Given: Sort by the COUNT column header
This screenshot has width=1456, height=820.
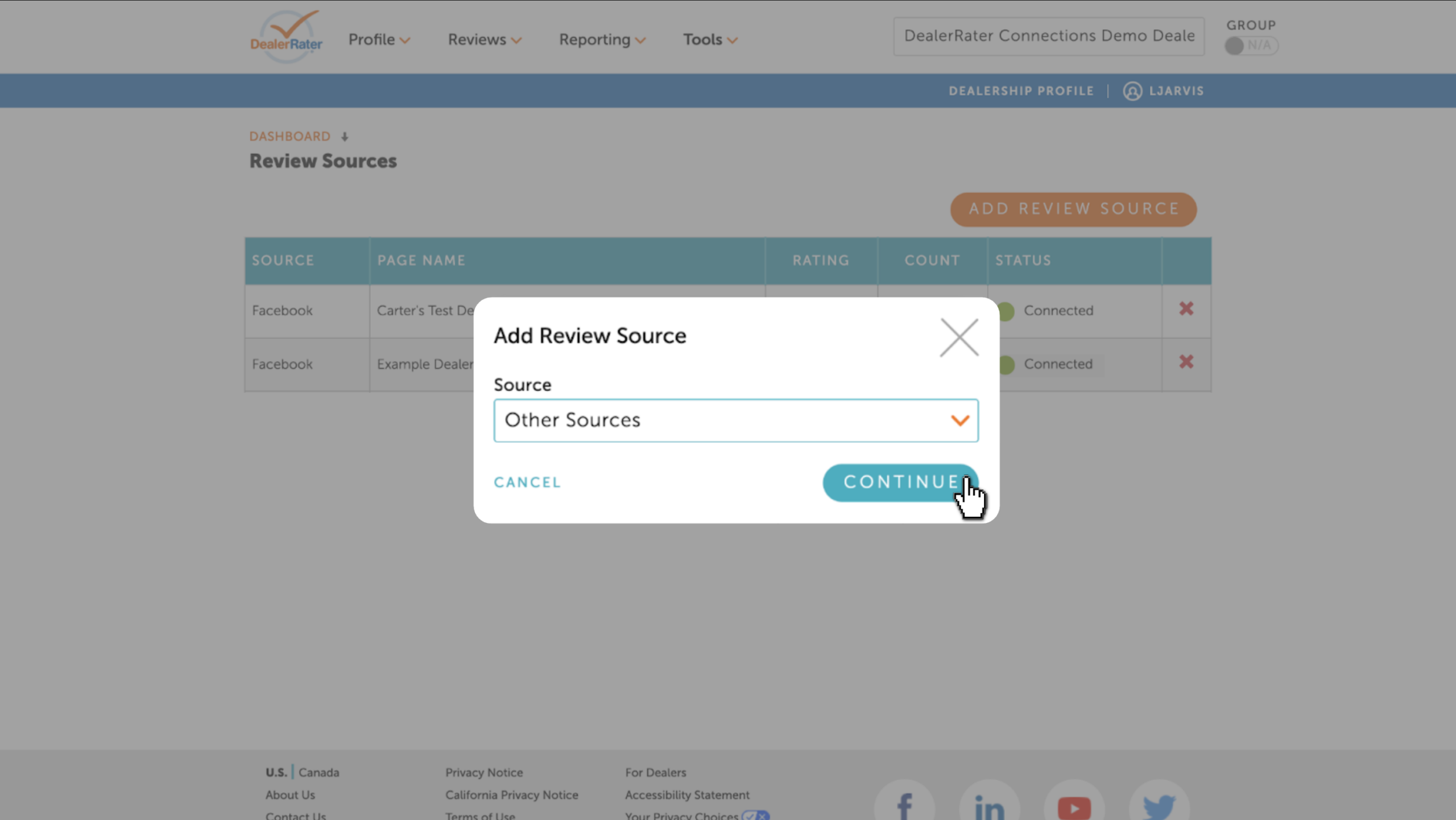Looking at the screenshot, I should tap(932, 261).
